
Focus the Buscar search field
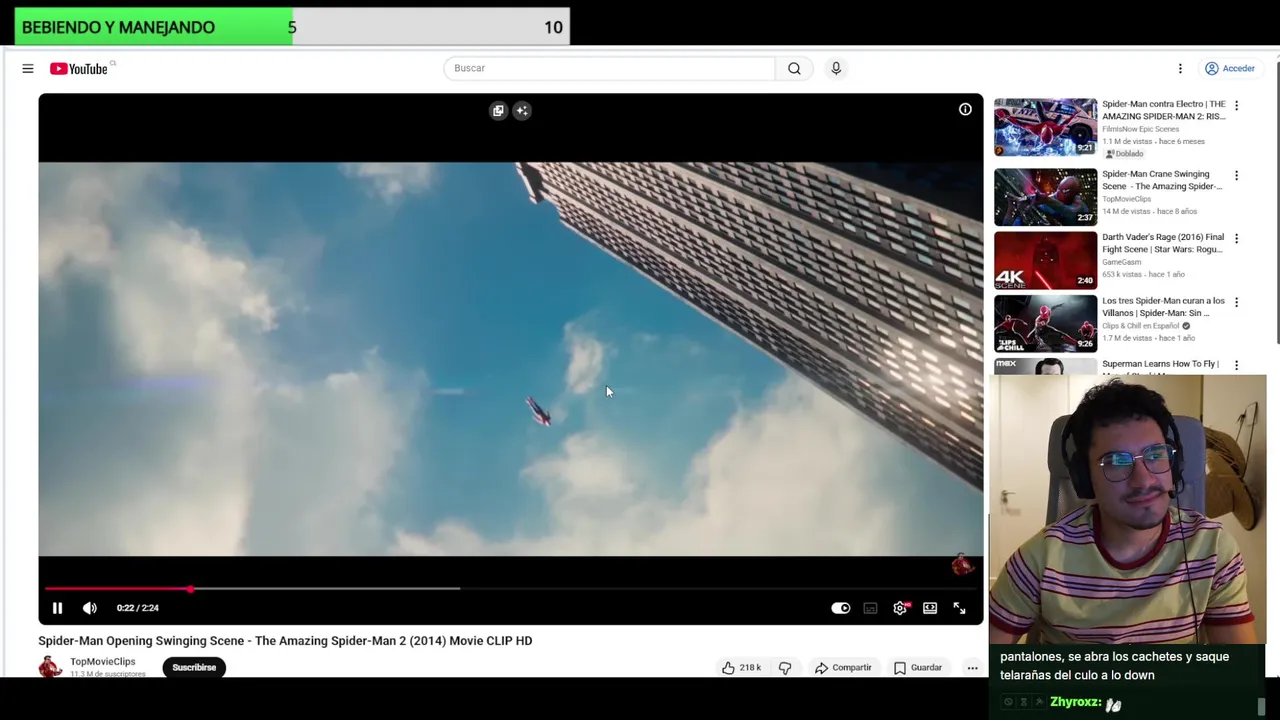click(609, 68)
